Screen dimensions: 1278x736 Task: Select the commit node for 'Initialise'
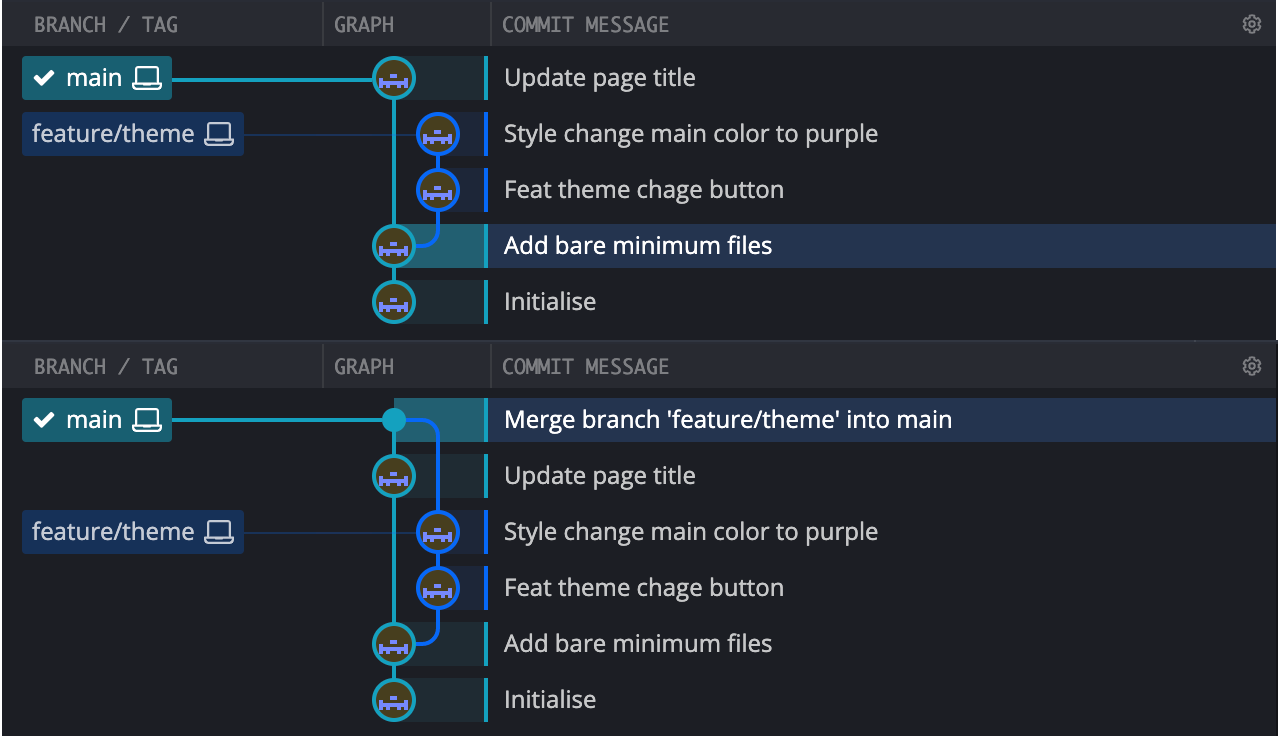click(x=393, y=301)
